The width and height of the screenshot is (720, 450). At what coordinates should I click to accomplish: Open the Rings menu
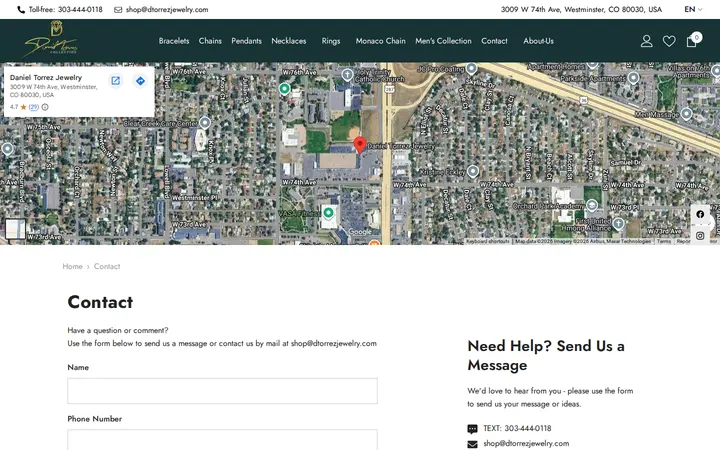point(331,41)
